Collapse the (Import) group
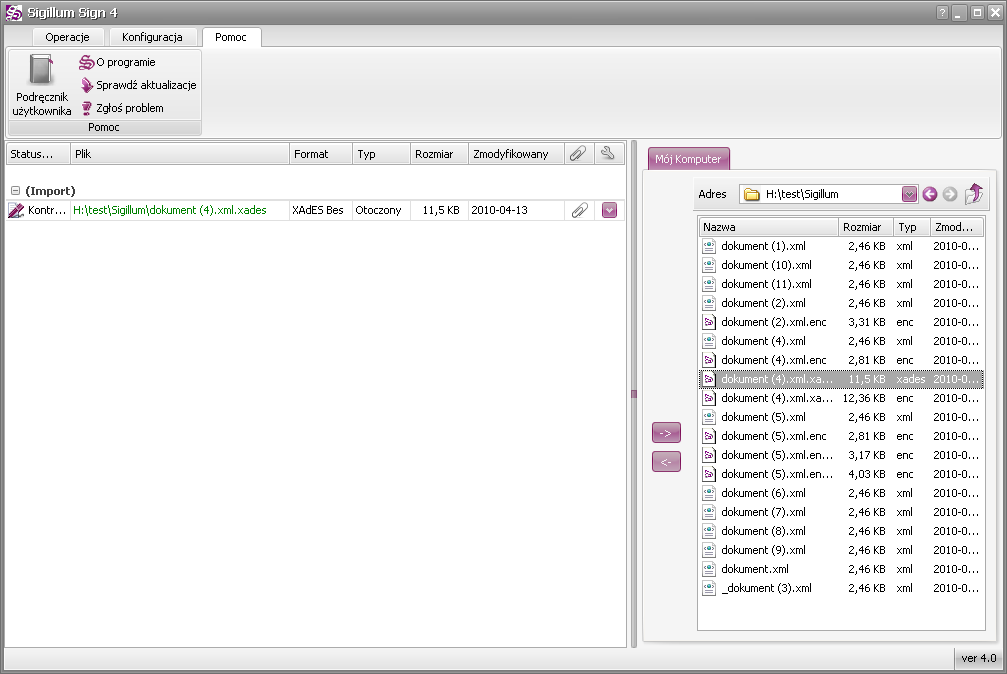 coord(15,191)
